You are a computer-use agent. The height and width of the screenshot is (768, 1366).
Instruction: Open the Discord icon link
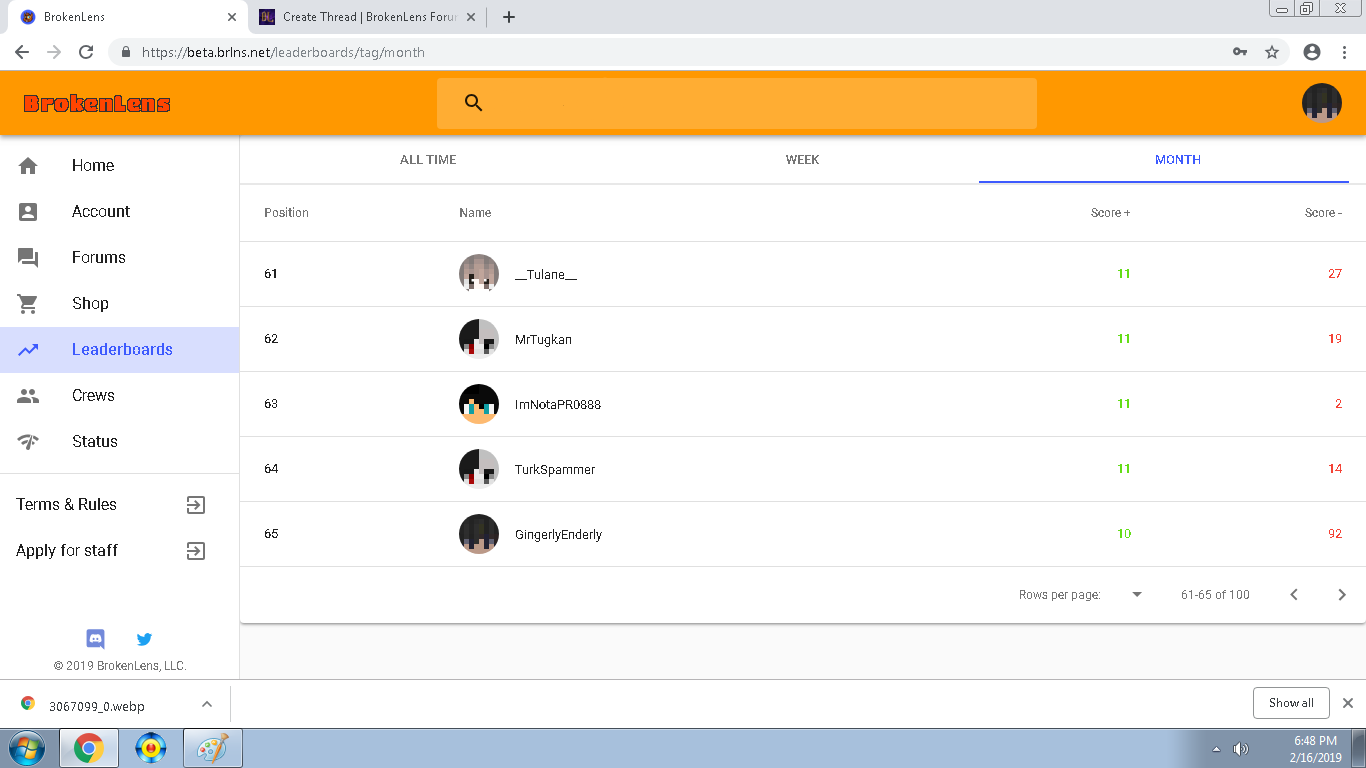pyautogui.click(x=96, y=639)
